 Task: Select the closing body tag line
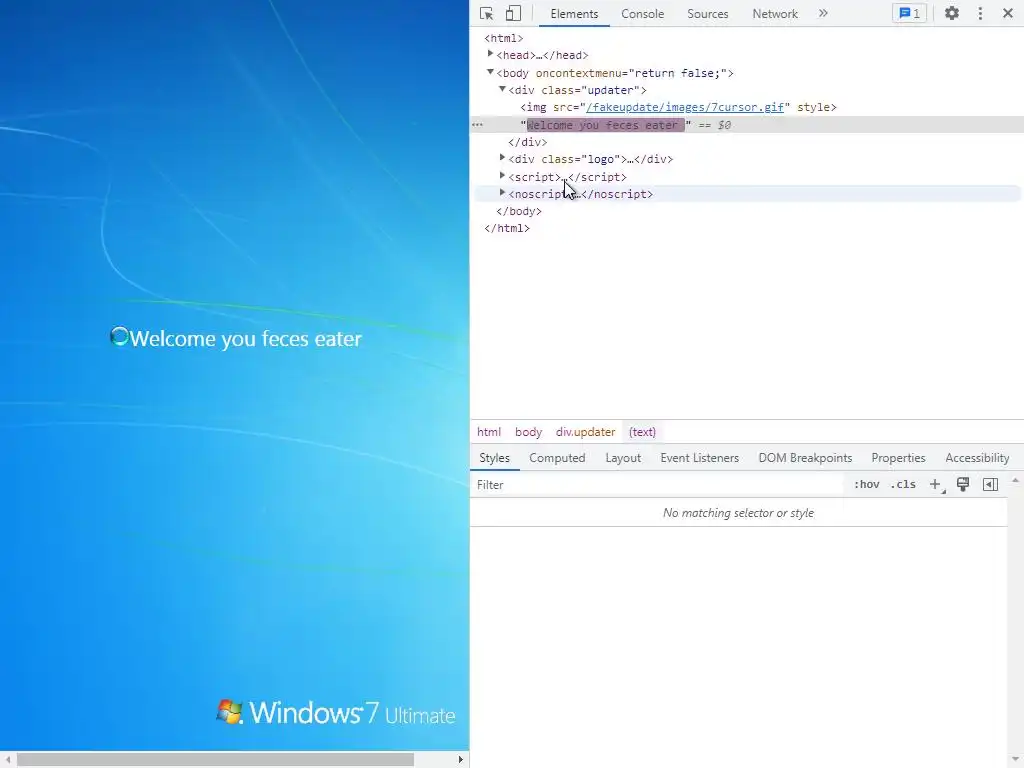pyautogui.click(x=519, y=211)
